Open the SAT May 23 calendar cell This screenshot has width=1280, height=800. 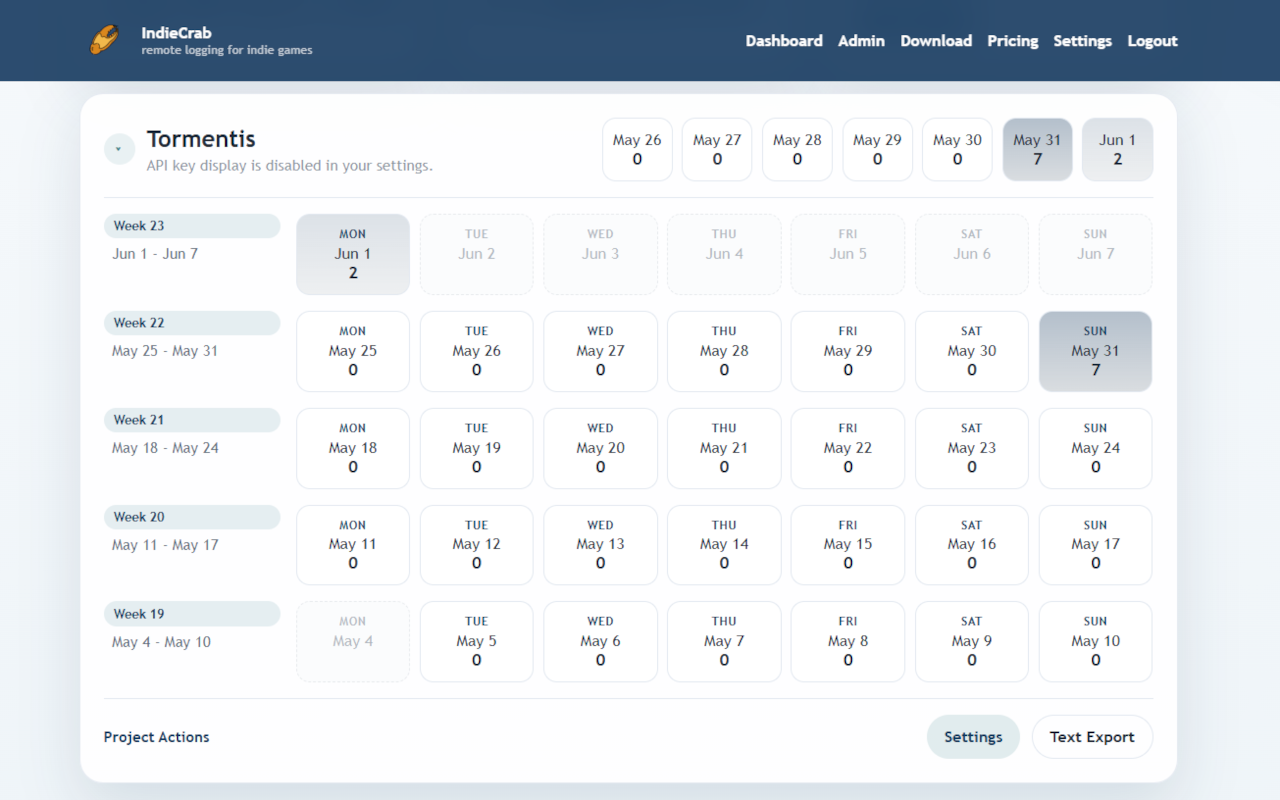[971, 448]
